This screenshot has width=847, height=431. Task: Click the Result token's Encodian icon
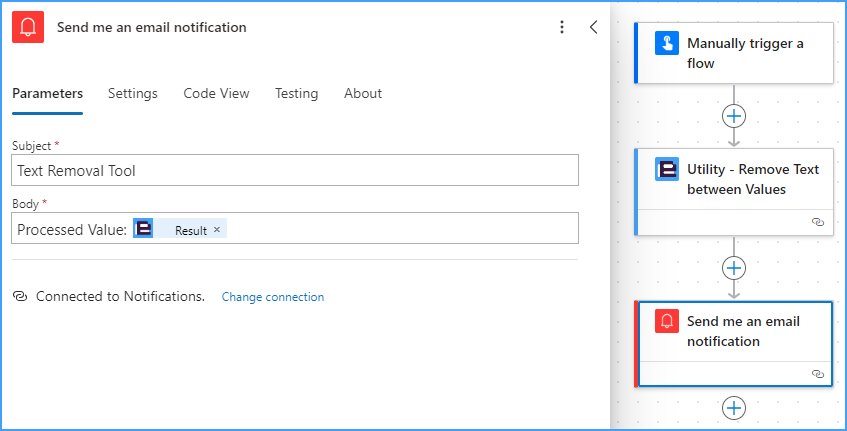coord(143,228)
